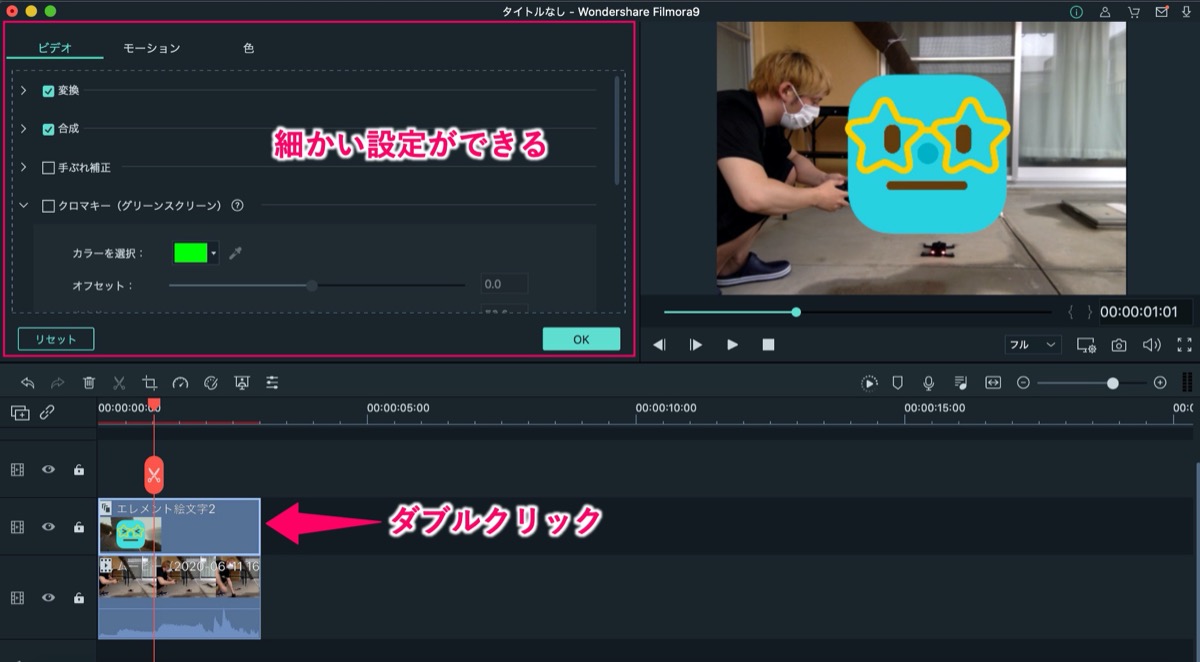Lock the empty top track

79,469
